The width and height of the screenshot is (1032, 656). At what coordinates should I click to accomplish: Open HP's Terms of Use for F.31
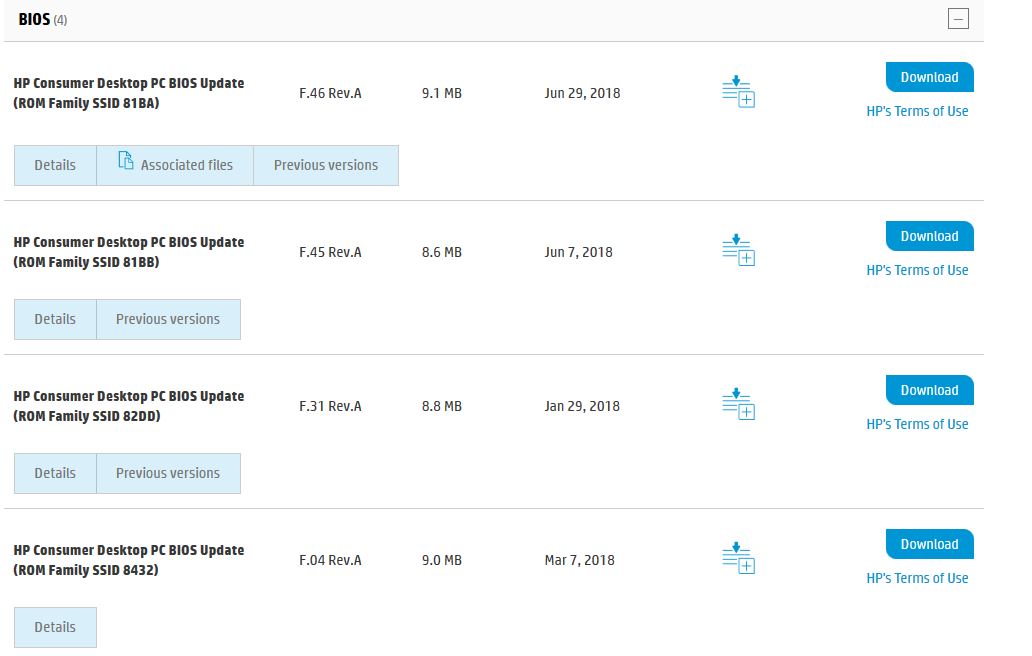(x=917, y=424)
